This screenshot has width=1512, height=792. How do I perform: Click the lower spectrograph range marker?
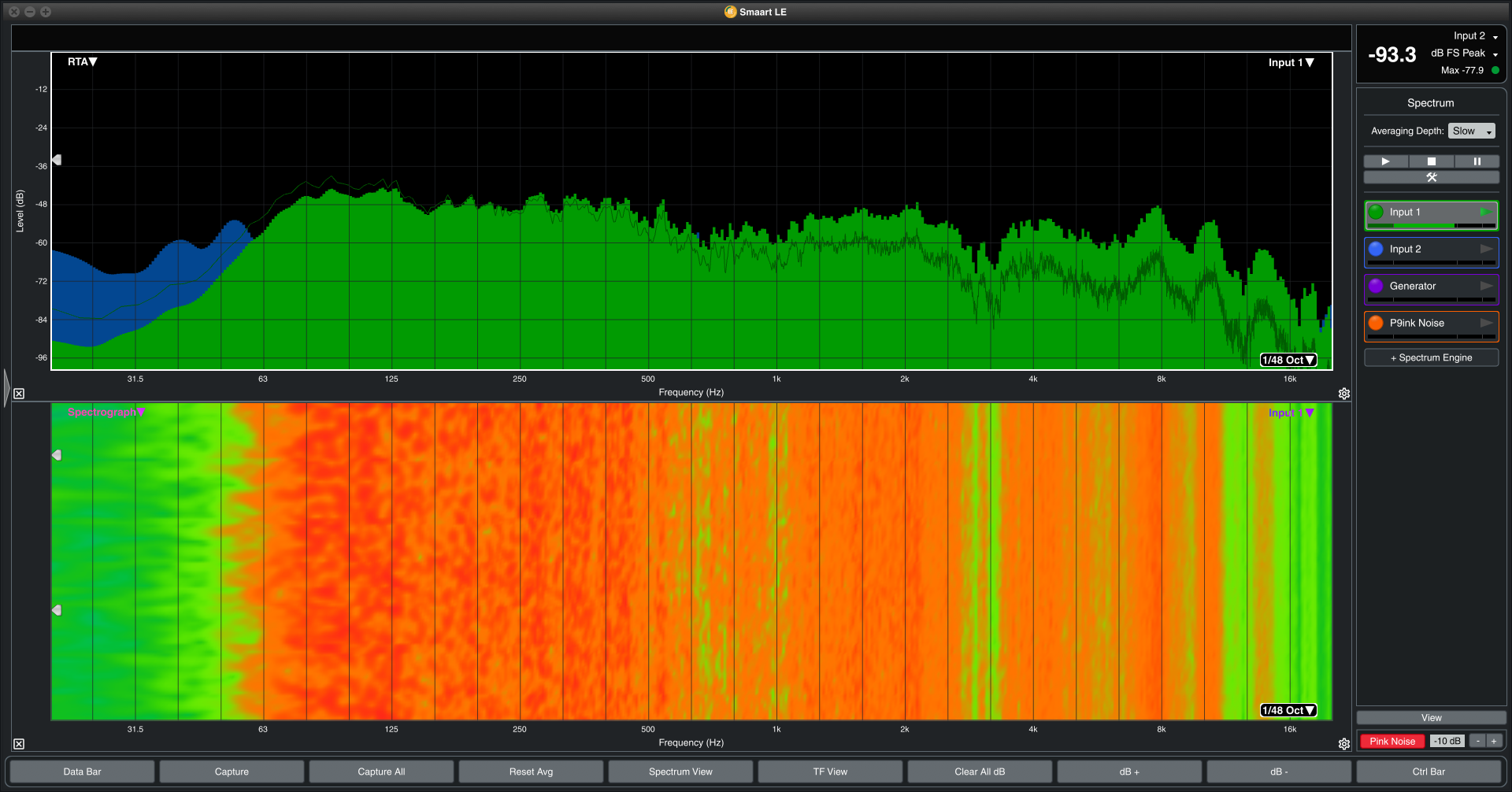click(x=57, y=610)
